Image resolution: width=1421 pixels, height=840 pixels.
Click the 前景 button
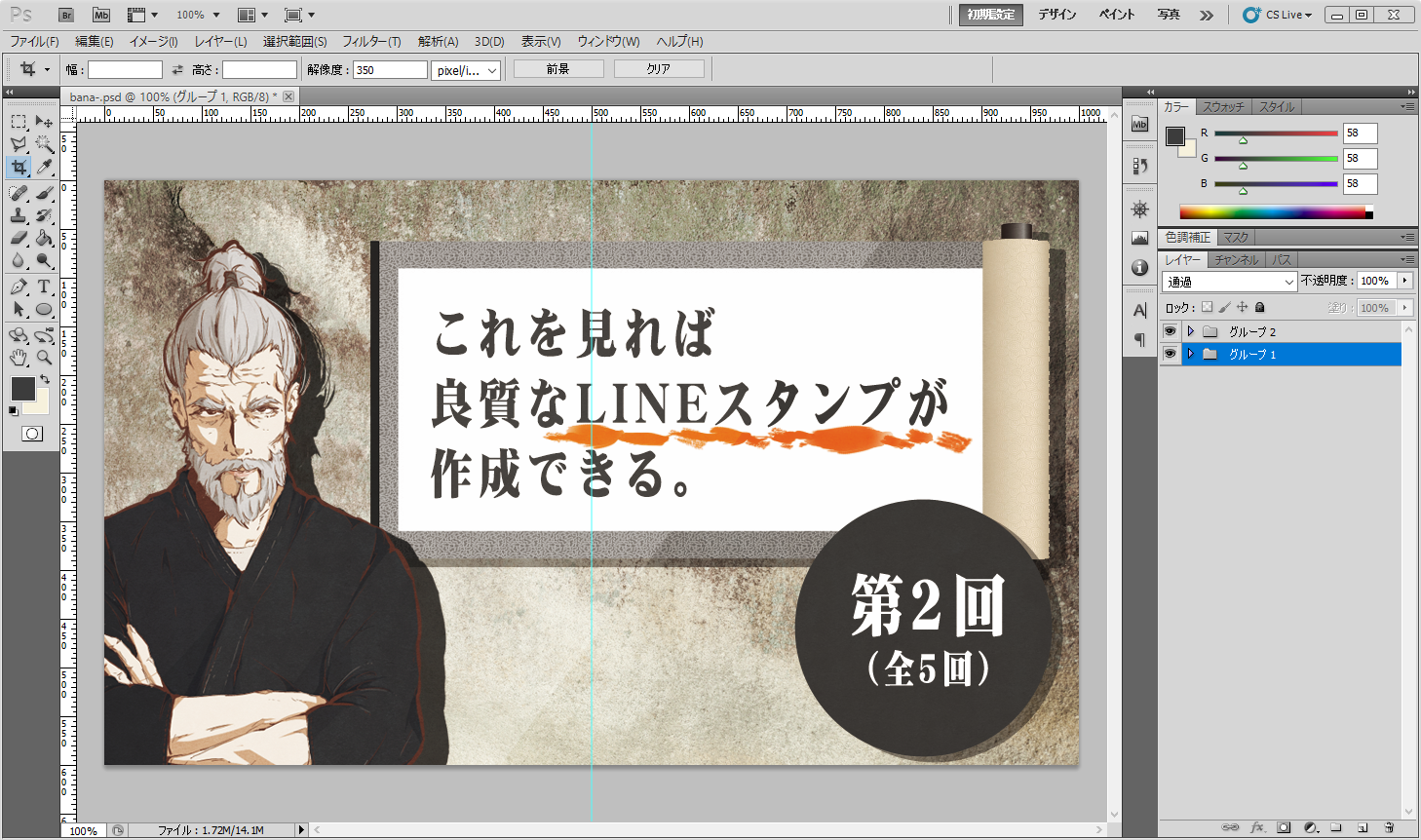558,69
